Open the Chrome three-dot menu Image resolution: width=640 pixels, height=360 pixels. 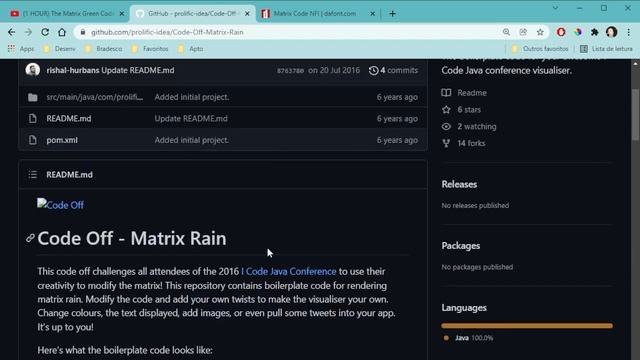tap(629, 32)
